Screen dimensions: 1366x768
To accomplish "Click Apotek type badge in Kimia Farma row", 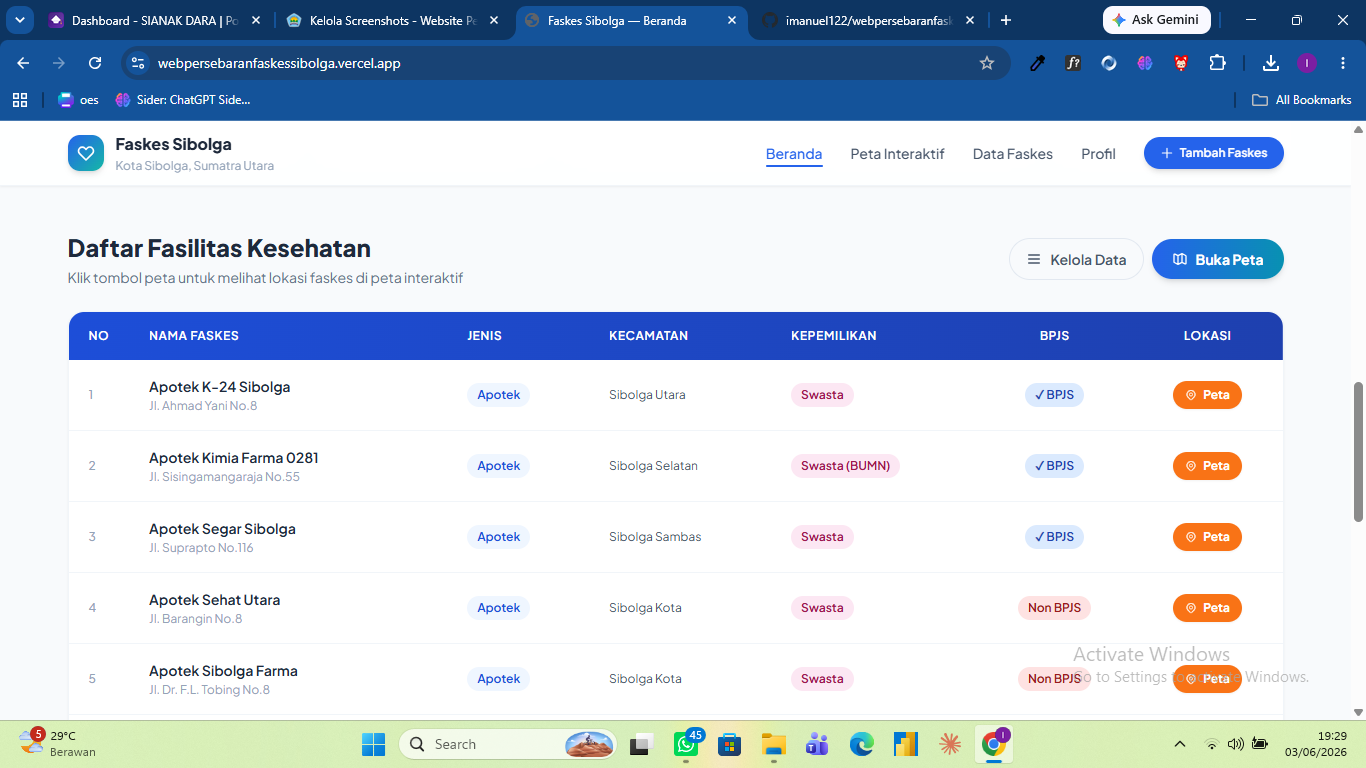I will pos(498,466).
